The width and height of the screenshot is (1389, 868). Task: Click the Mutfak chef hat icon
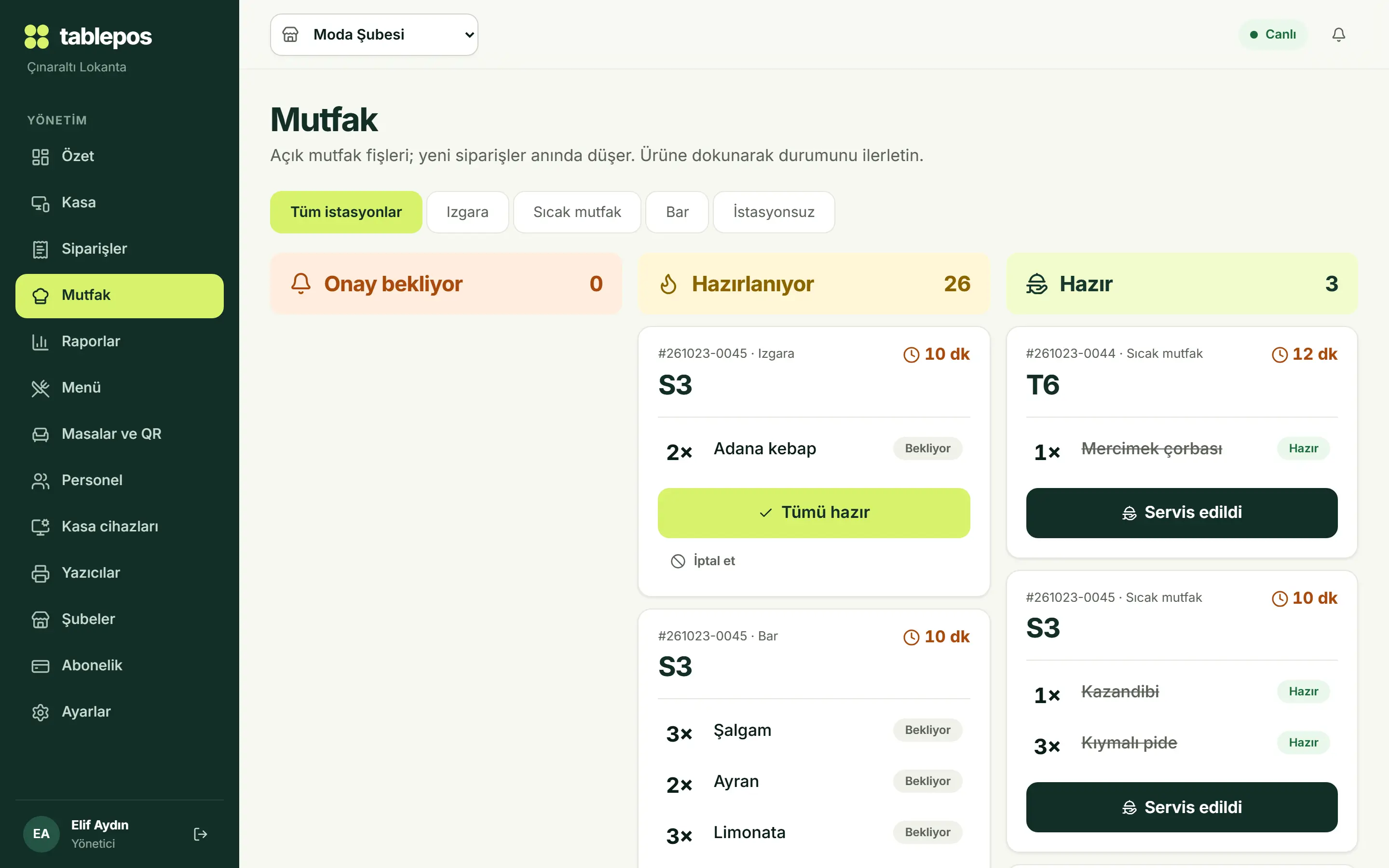40,296
